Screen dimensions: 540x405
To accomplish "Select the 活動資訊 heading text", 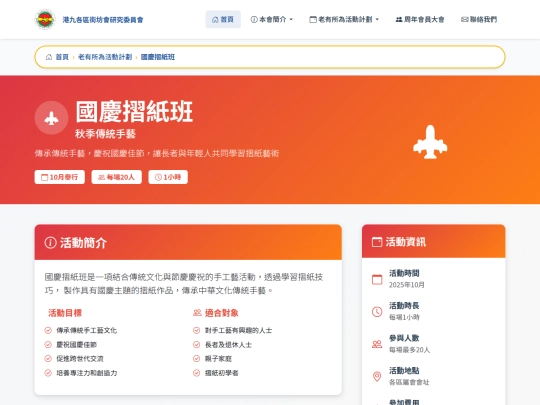I will [x=406, y=242].
